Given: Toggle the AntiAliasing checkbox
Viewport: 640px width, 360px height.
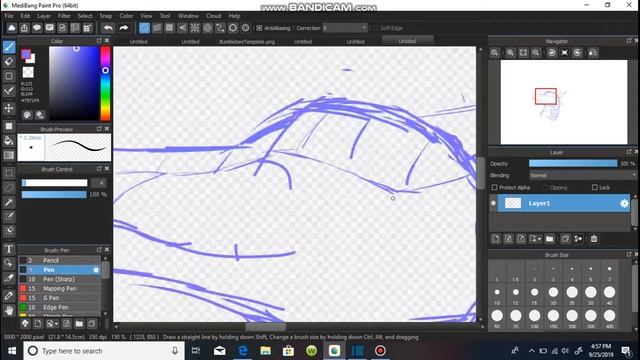Looking at the screenshot, I should coord(259,28).
